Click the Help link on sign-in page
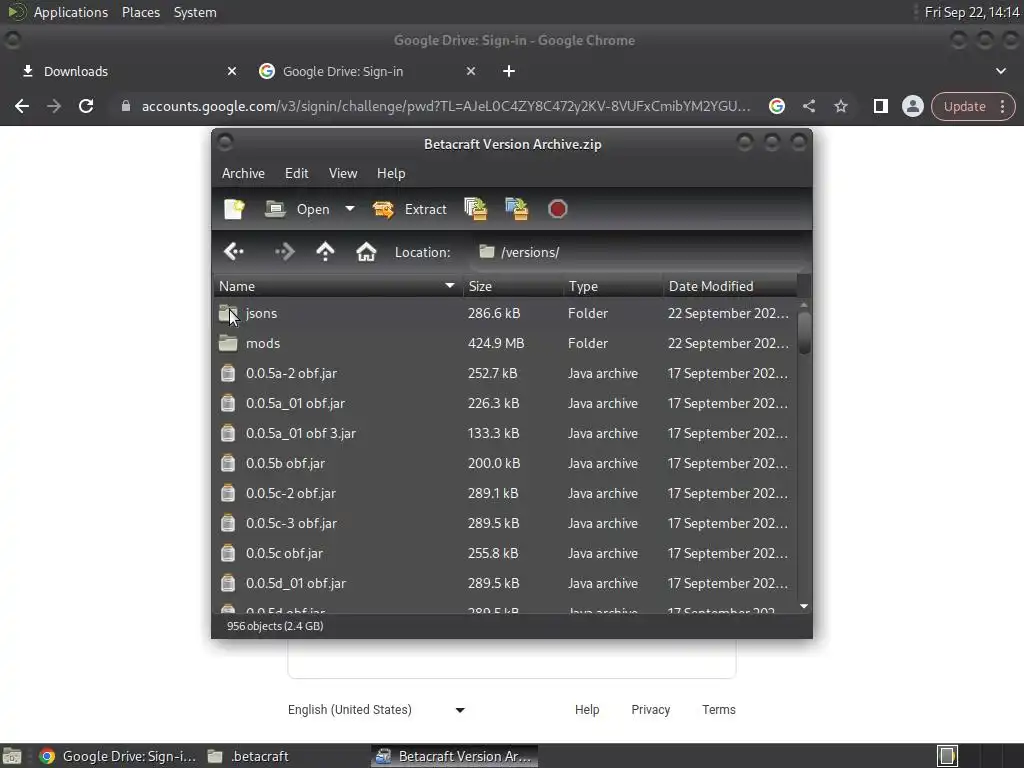1024x768 pixels. coord(586,710)
